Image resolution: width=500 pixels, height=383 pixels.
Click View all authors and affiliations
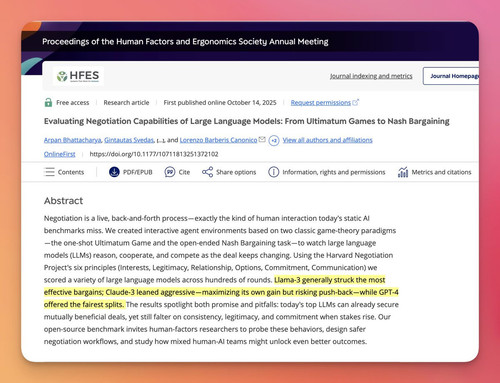point(327,140)
